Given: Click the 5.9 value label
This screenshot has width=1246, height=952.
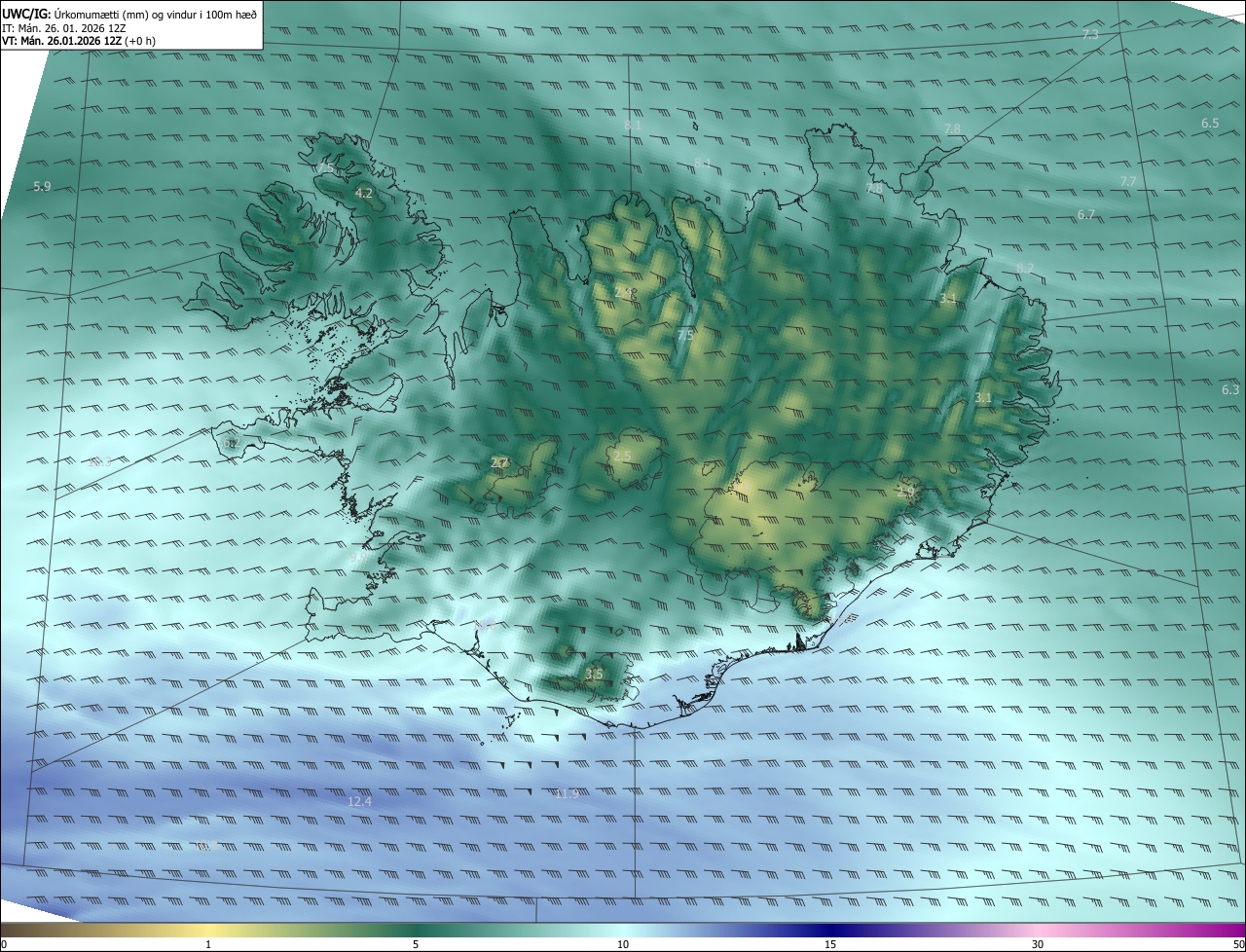Looking at the screenshot, I should (x=42, y=186).
